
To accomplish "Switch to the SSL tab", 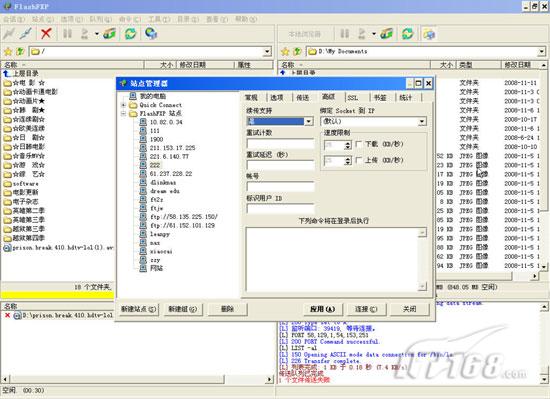I will click(x=353, y=97).
